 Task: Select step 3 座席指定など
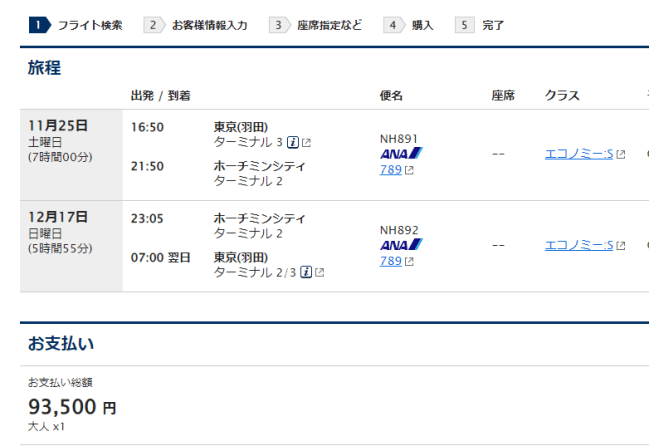(x=316, y=25)
